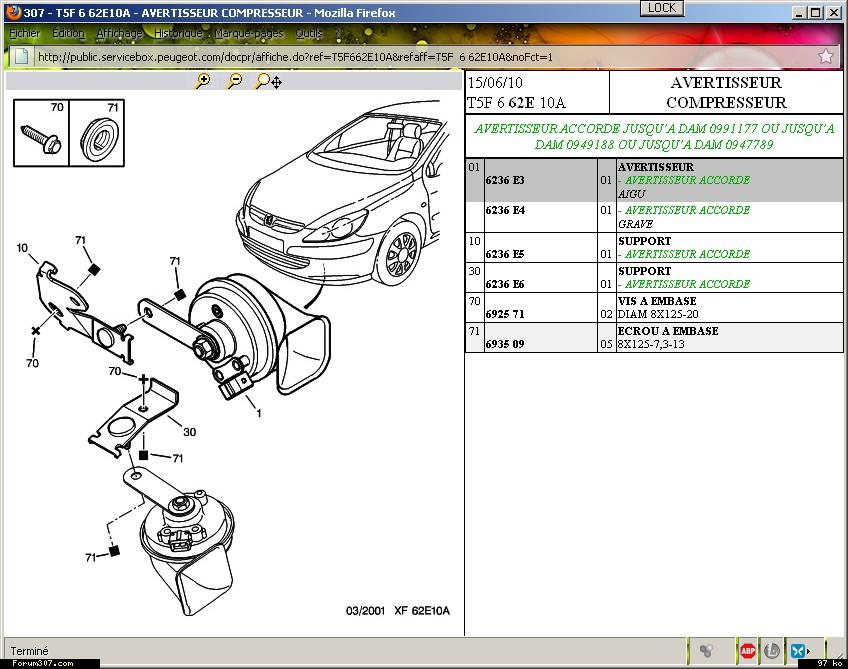Select the screw thumbnail labelled 70
Image resolution: width=848 pixels, height=669 pixels.
(42, 133)
